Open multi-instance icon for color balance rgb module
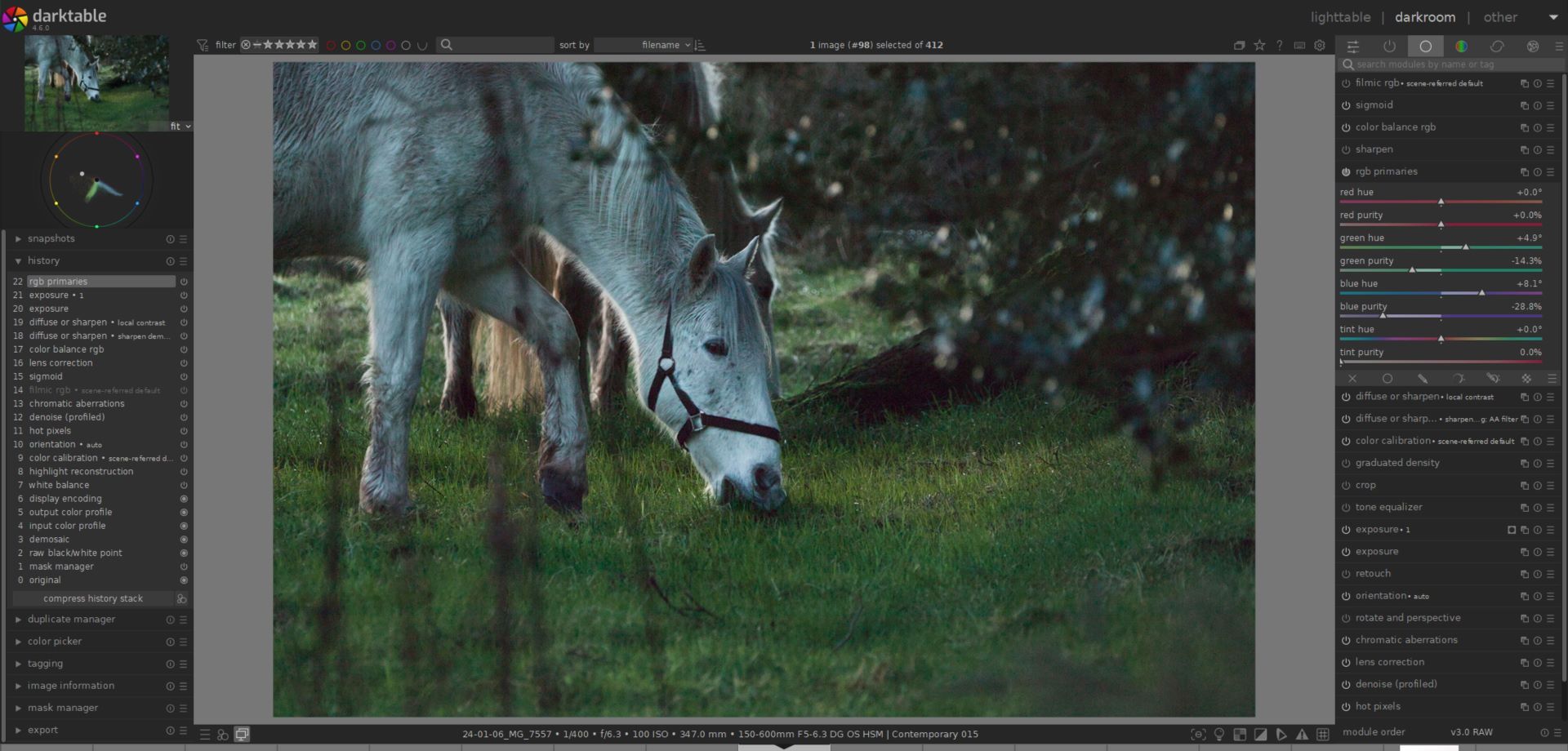The width and height of the screenshot is (1568, 751). (x=1524, y=128)
